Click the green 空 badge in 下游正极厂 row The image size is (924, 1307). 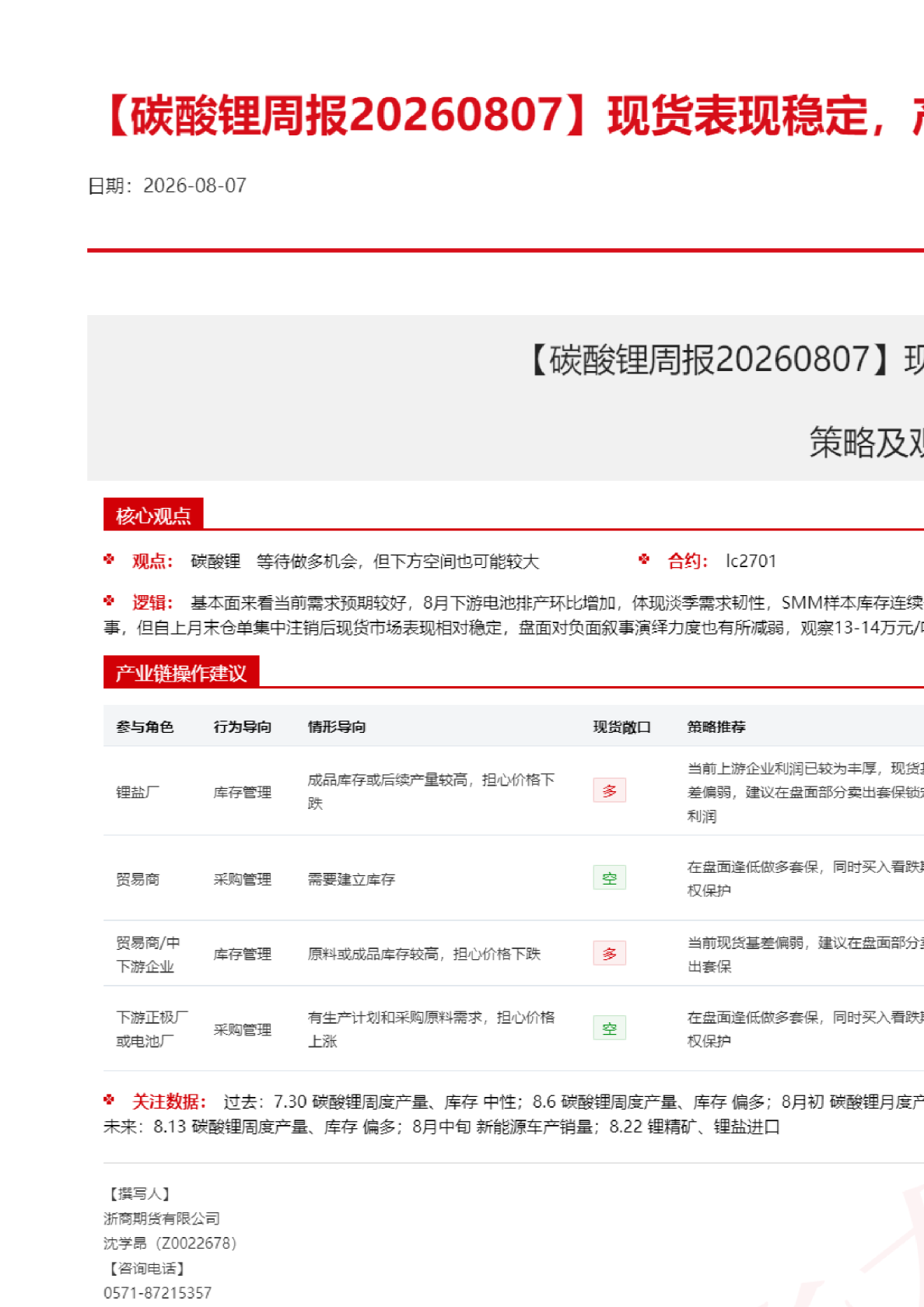pos(609,1028)
